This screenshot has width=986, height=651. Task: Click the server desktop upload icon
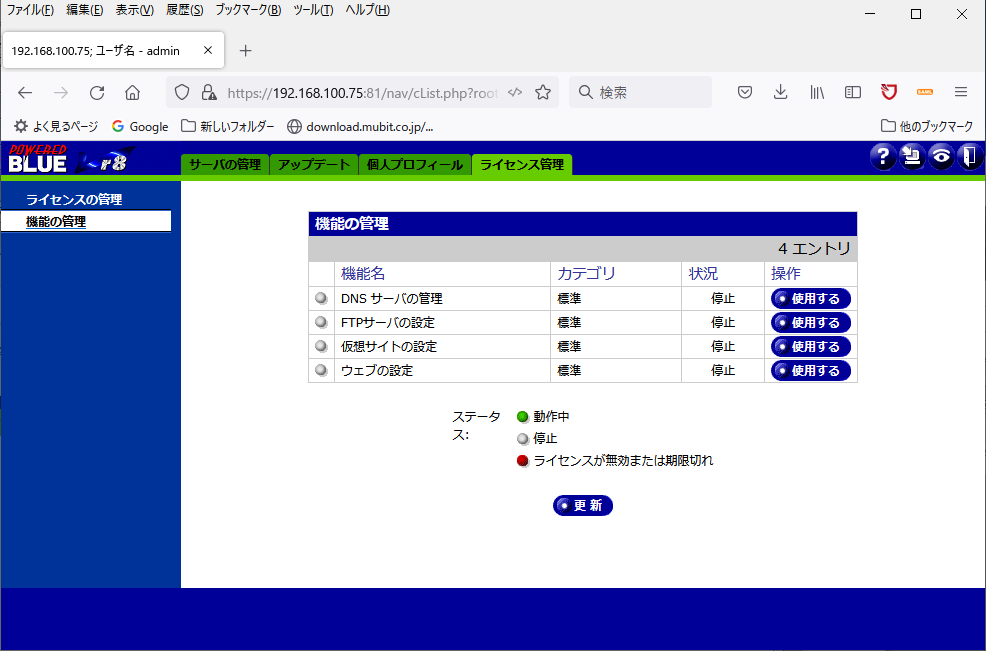point(912,157)
